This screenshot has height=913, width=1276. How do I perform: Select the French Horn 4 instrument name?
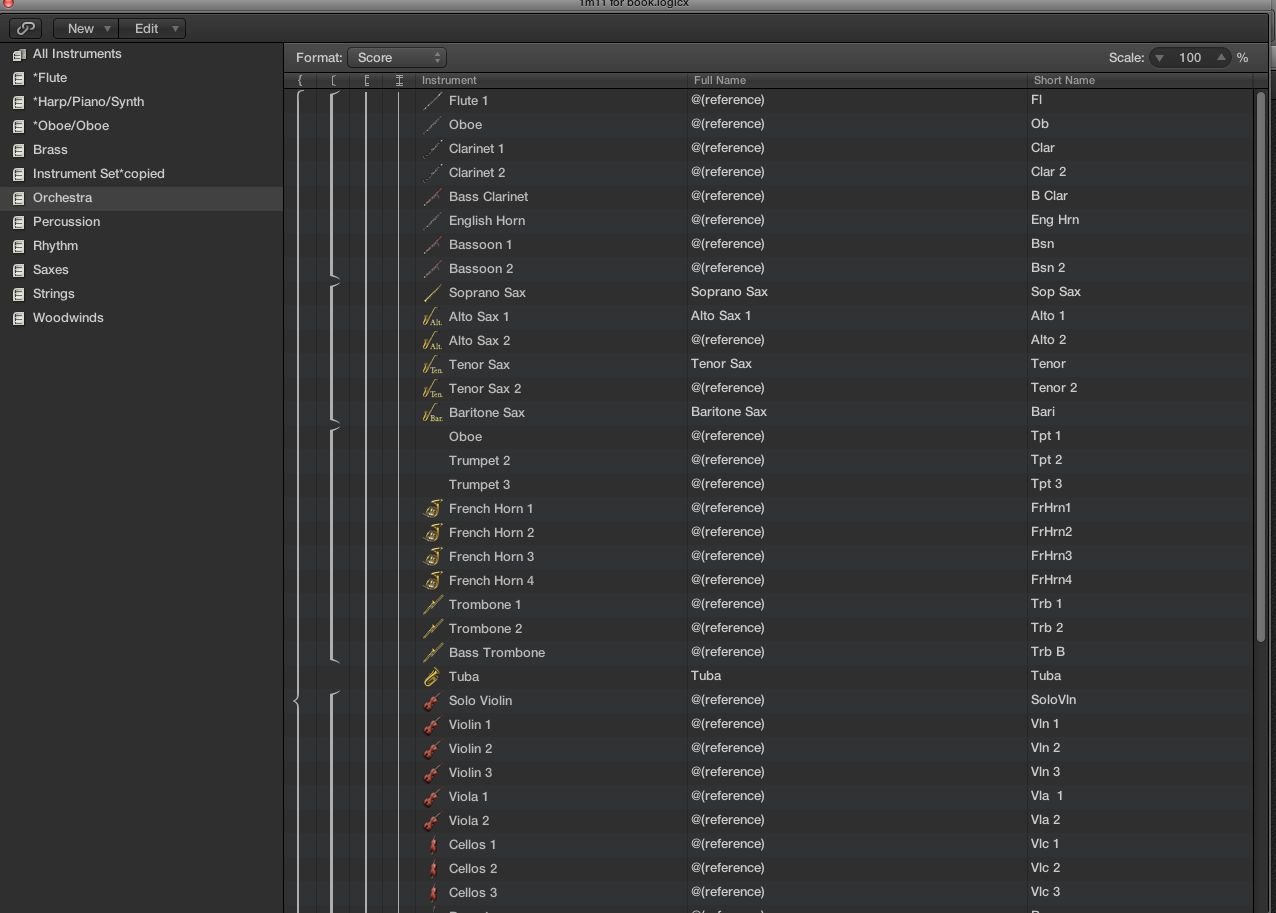point(491,580)
